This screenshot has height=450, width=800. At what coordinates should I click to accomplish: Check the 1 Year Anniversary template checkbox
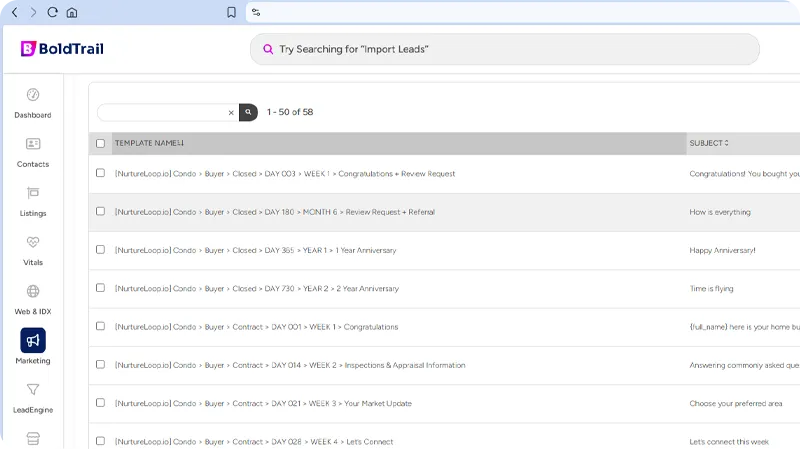tap(100, 250)
